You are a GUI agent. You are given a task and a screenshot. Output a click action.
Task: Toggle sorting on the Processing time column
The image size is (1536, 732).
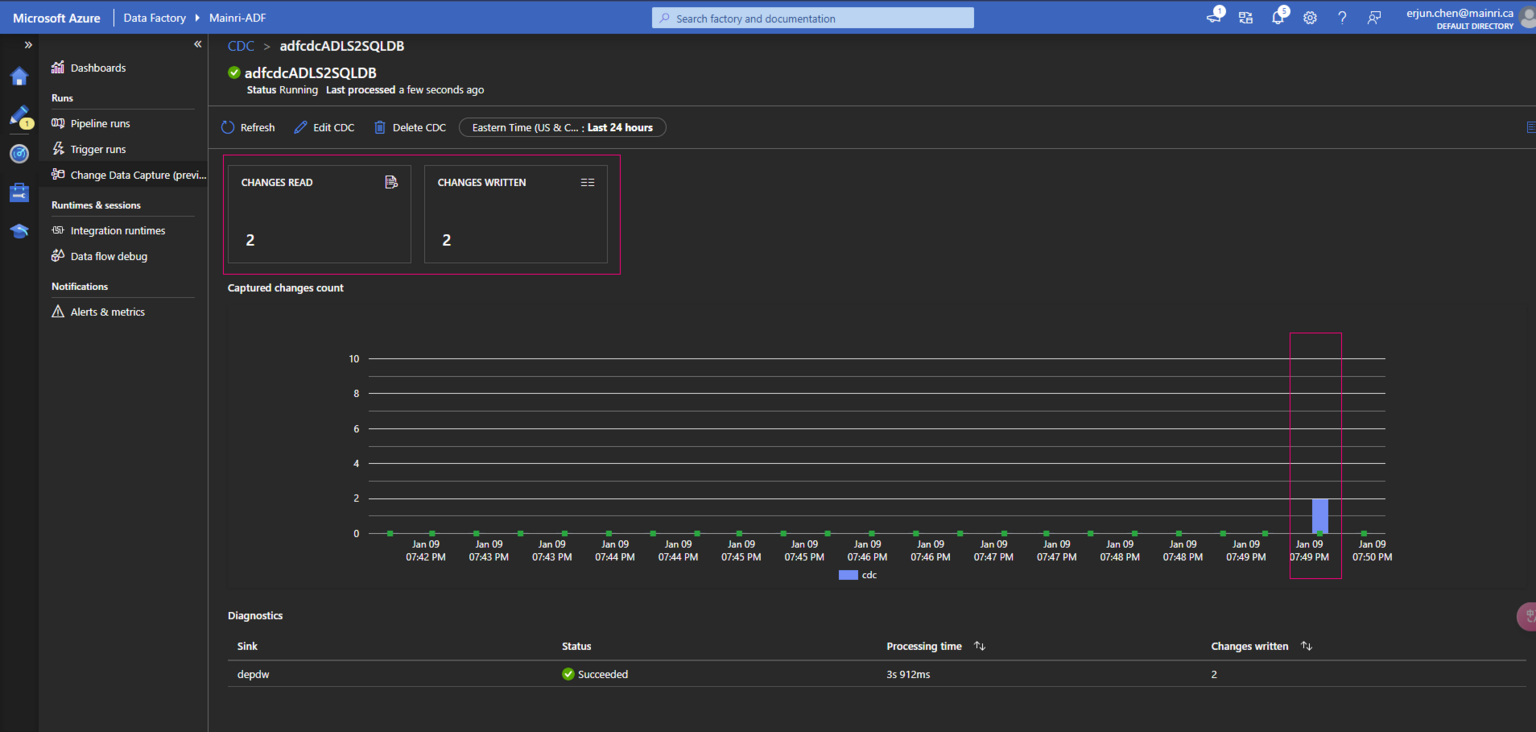pyautogui.click(x=979, y=645)
